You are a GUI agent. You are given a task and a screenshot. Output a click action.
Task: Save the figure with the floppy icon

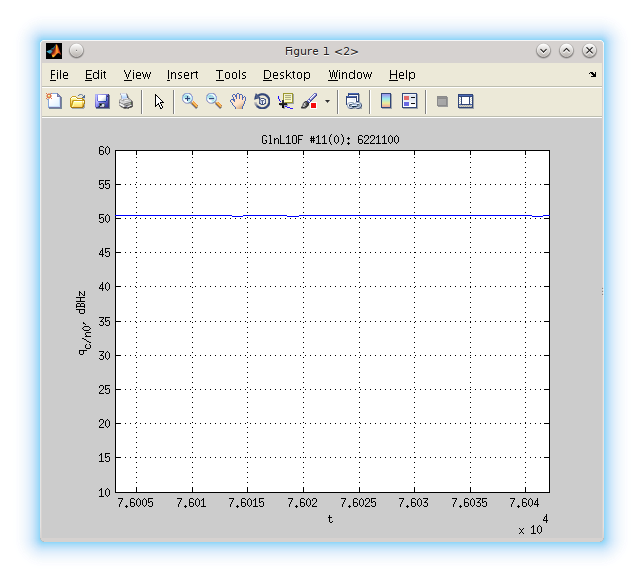102,101
